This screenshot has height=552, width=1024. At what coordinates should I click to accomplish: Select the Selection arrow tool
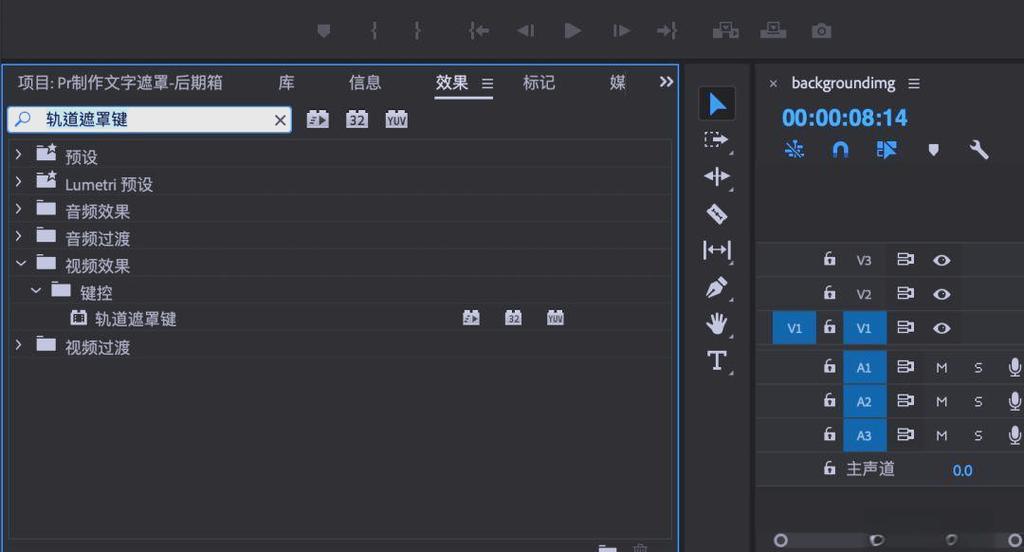717,104
